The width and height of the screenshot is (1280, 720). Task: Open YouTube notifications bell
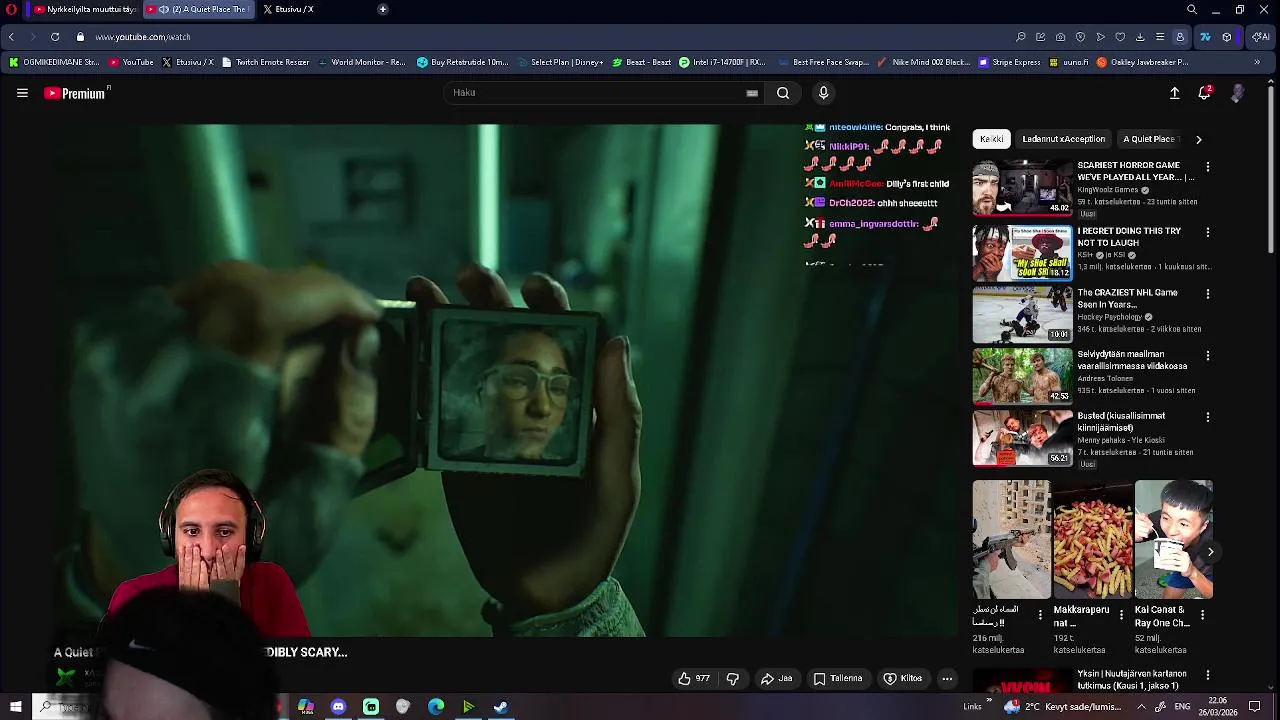click(x=1205, y=93)
